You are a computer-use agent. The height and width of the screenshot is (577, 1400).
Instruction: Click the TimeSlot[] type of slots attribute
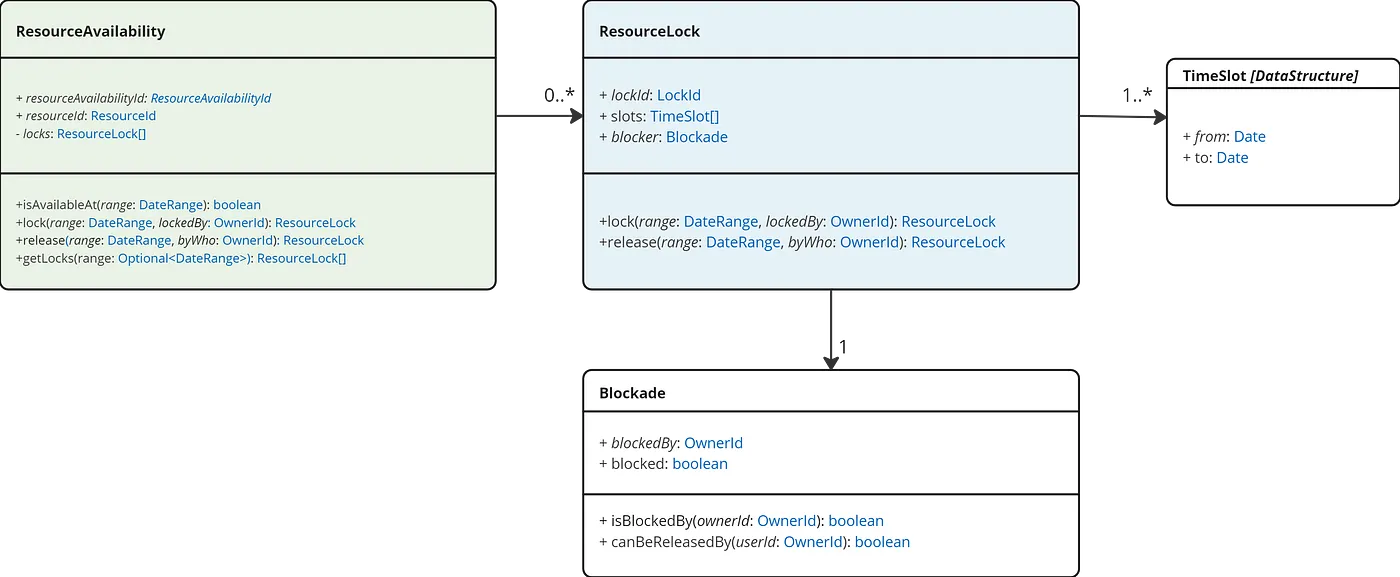coord(684,116)
